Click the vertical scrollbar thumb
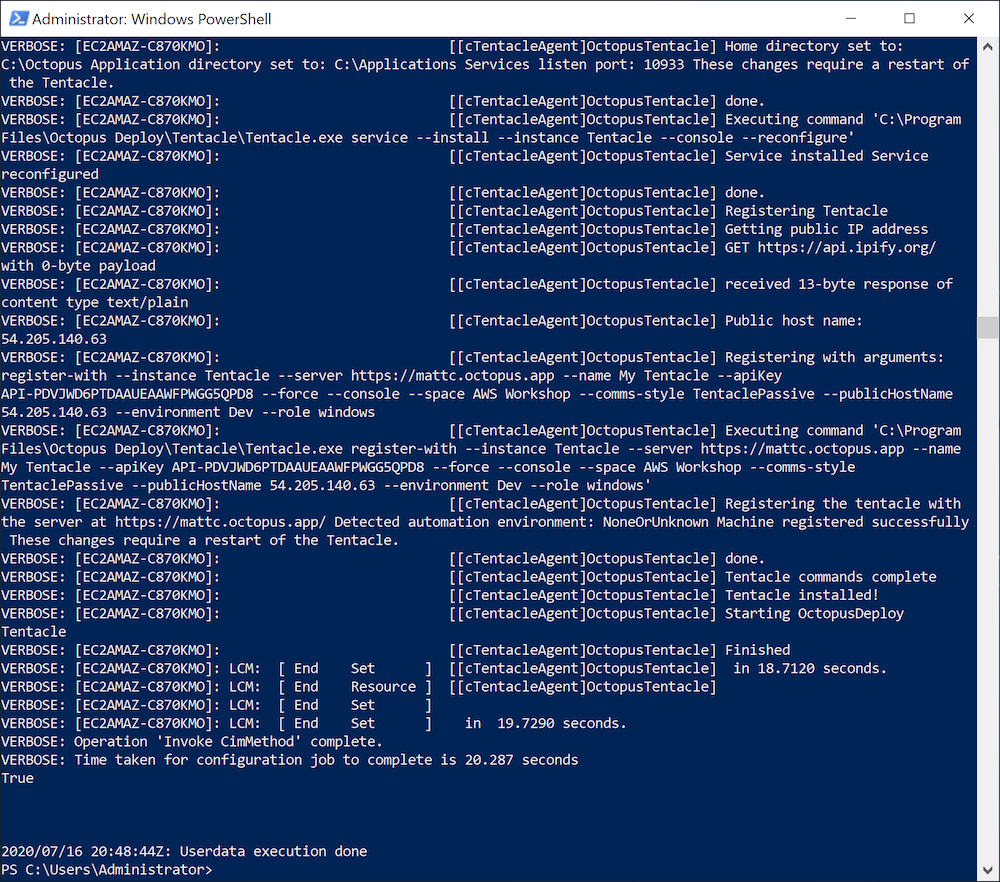Screen dimensions: 1000x882 [x=988, y=328]
